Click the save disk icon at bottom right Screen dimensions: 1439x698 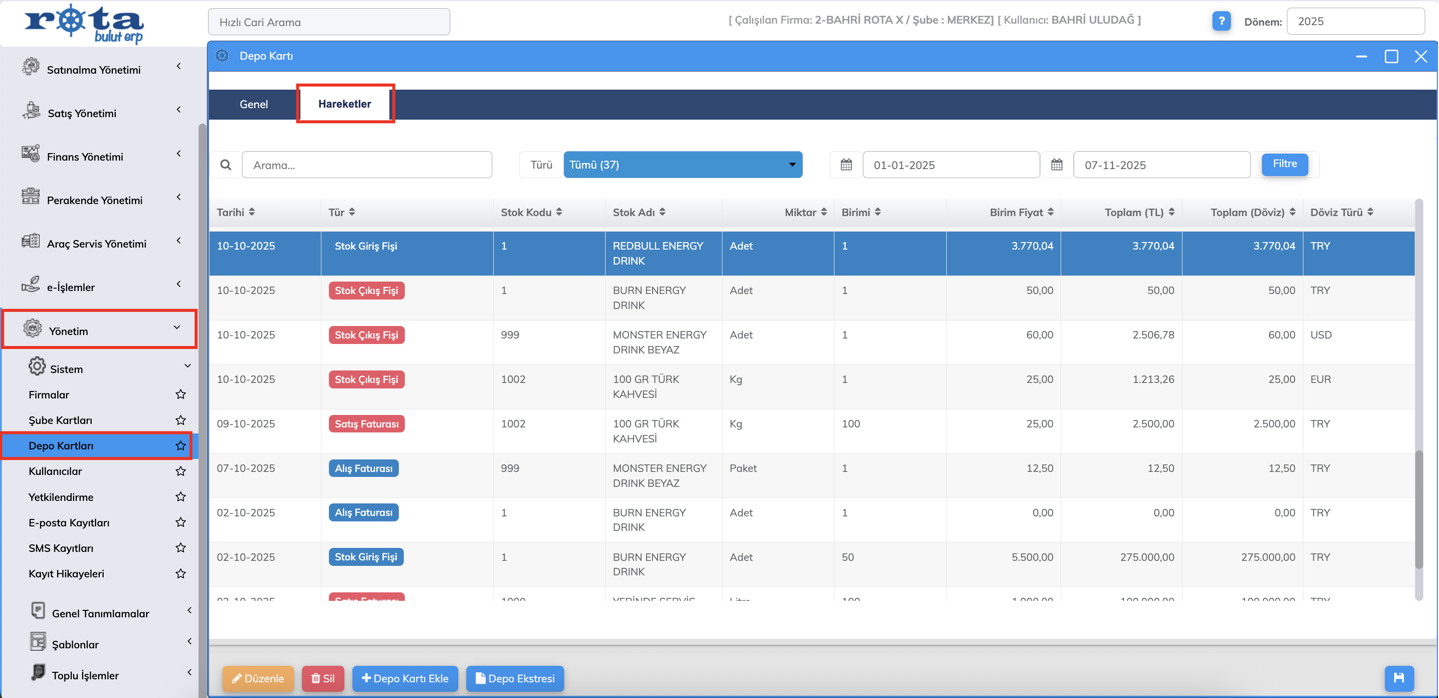1399,678
